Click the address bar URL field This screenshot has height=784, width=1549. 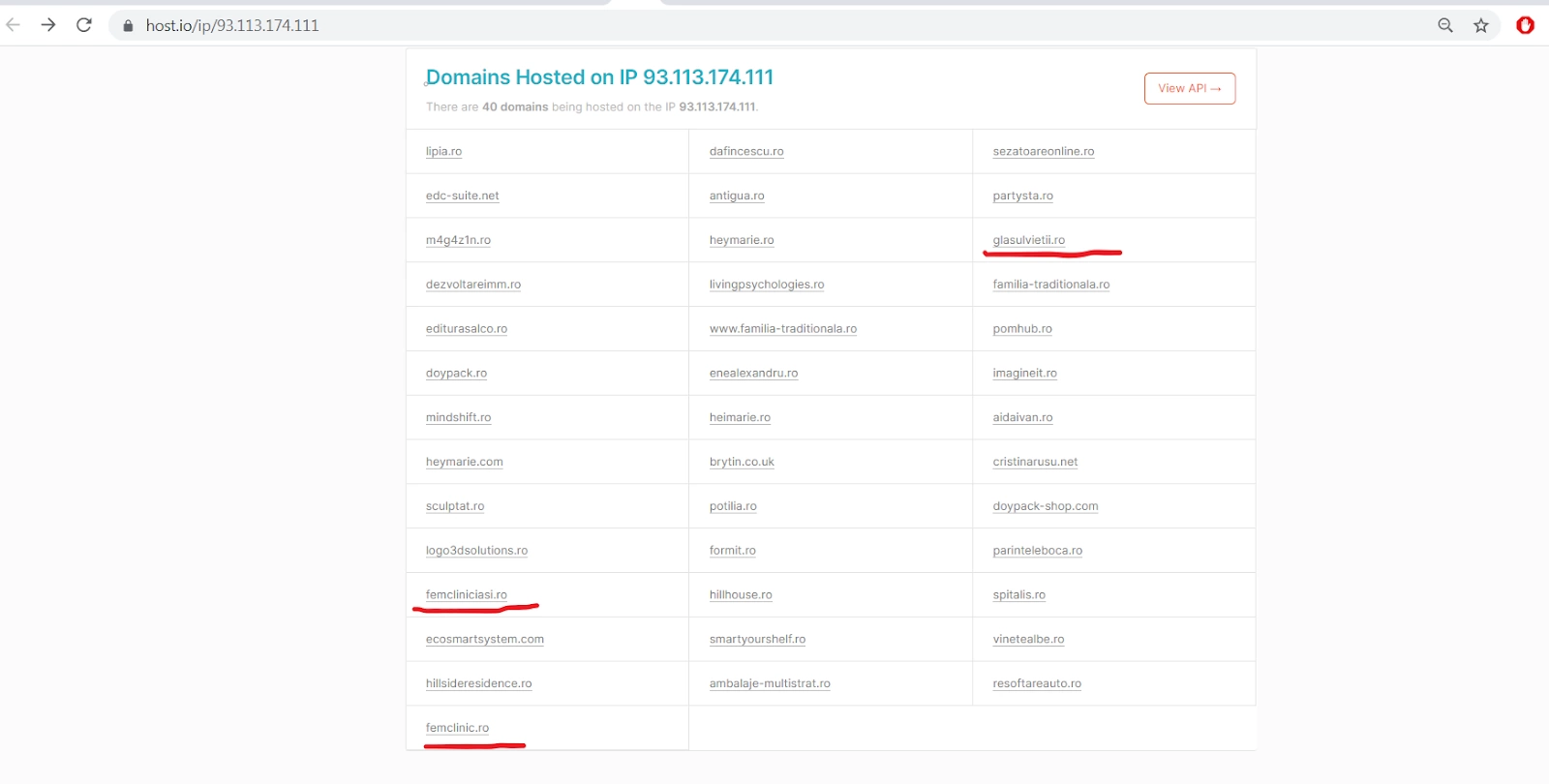678,26
